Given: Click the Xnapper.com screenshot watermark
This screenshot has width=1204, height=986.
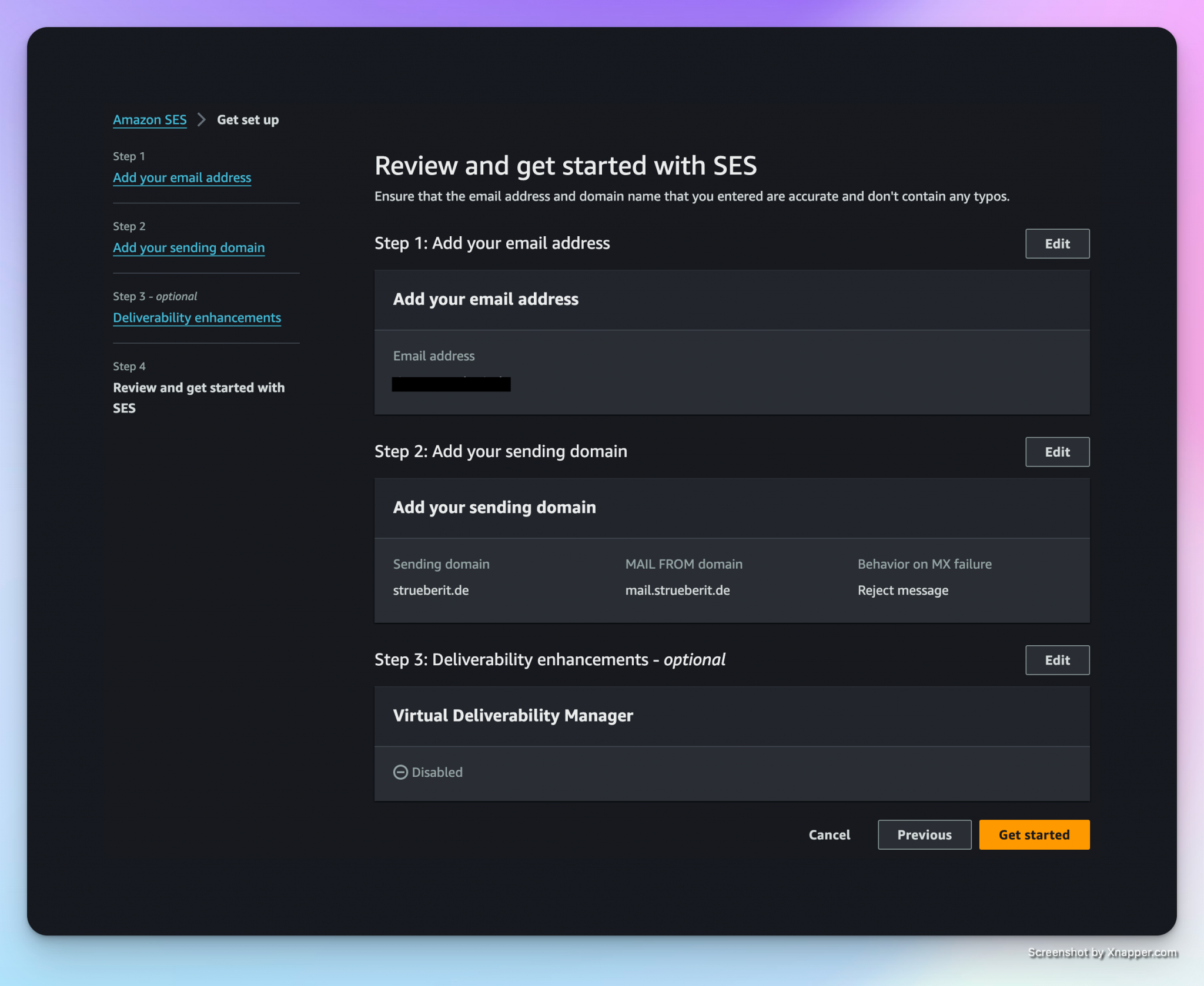Looking at the screenshot, I should [x=1102, y=953].
